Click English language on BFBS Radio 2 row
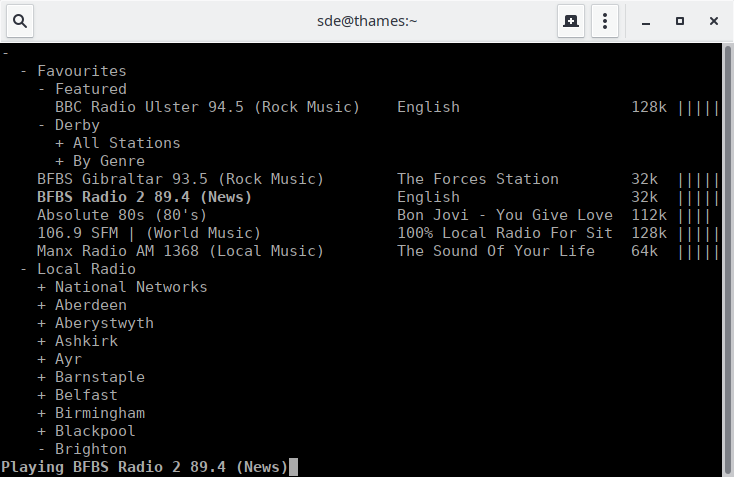 coord(428,197)
